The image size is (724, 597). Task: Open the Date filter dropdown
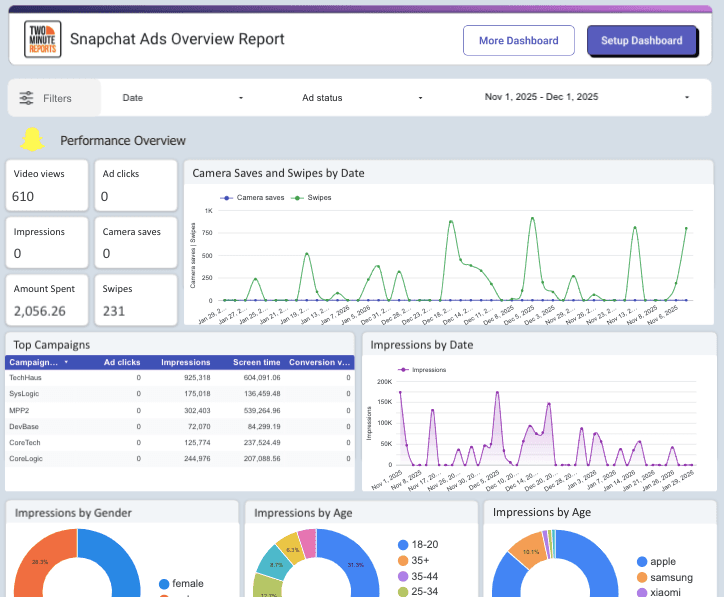tap(183, 98)
